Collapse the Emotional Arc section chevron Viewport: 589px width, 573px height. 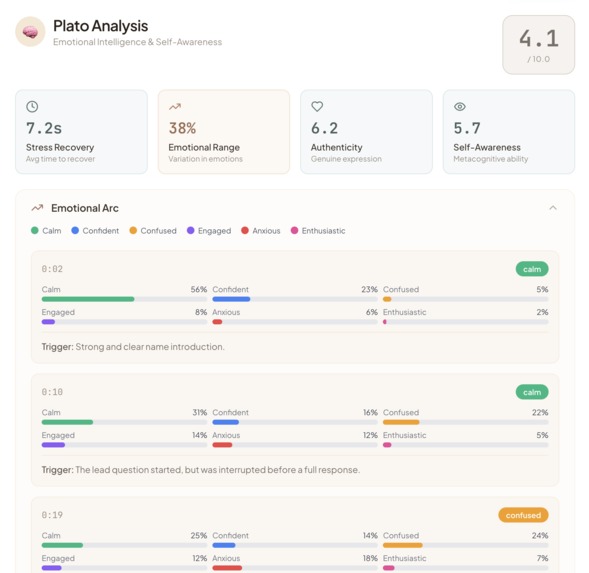pyautogui.click(x=553, y=207)
